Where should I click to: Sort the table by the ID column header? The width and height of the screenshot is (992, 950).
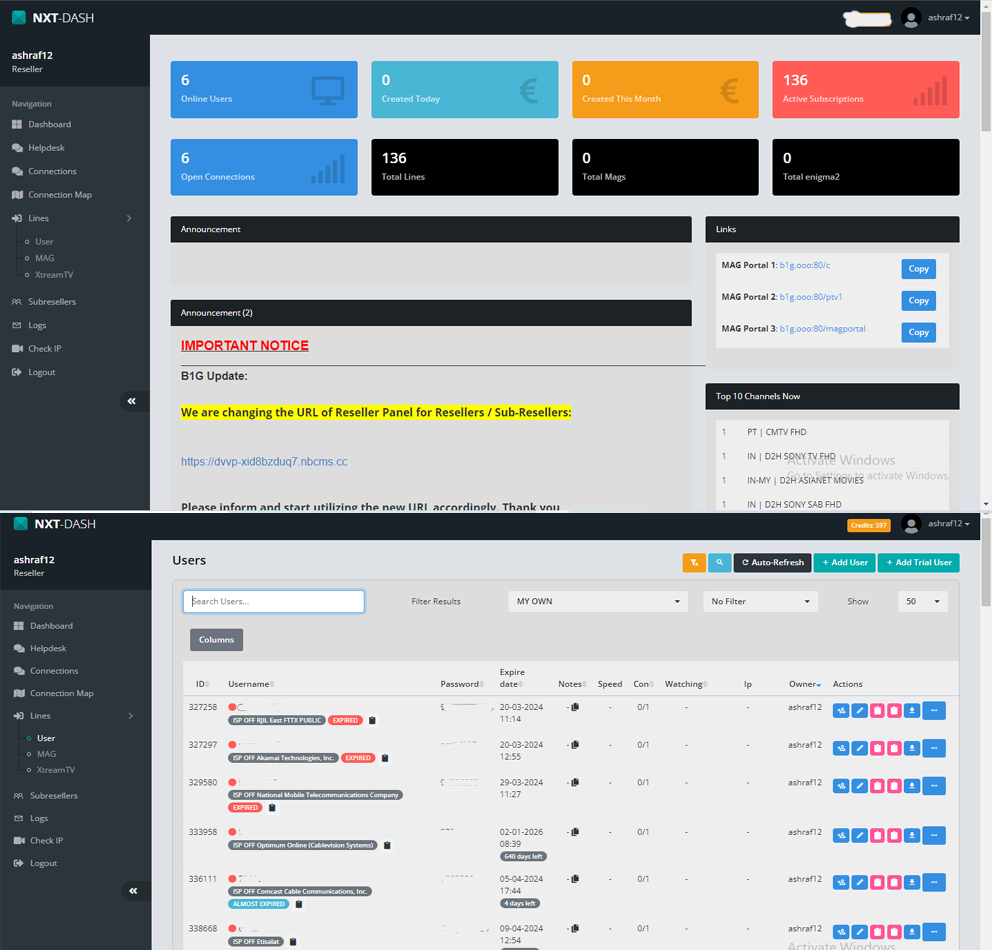[202, 684]
